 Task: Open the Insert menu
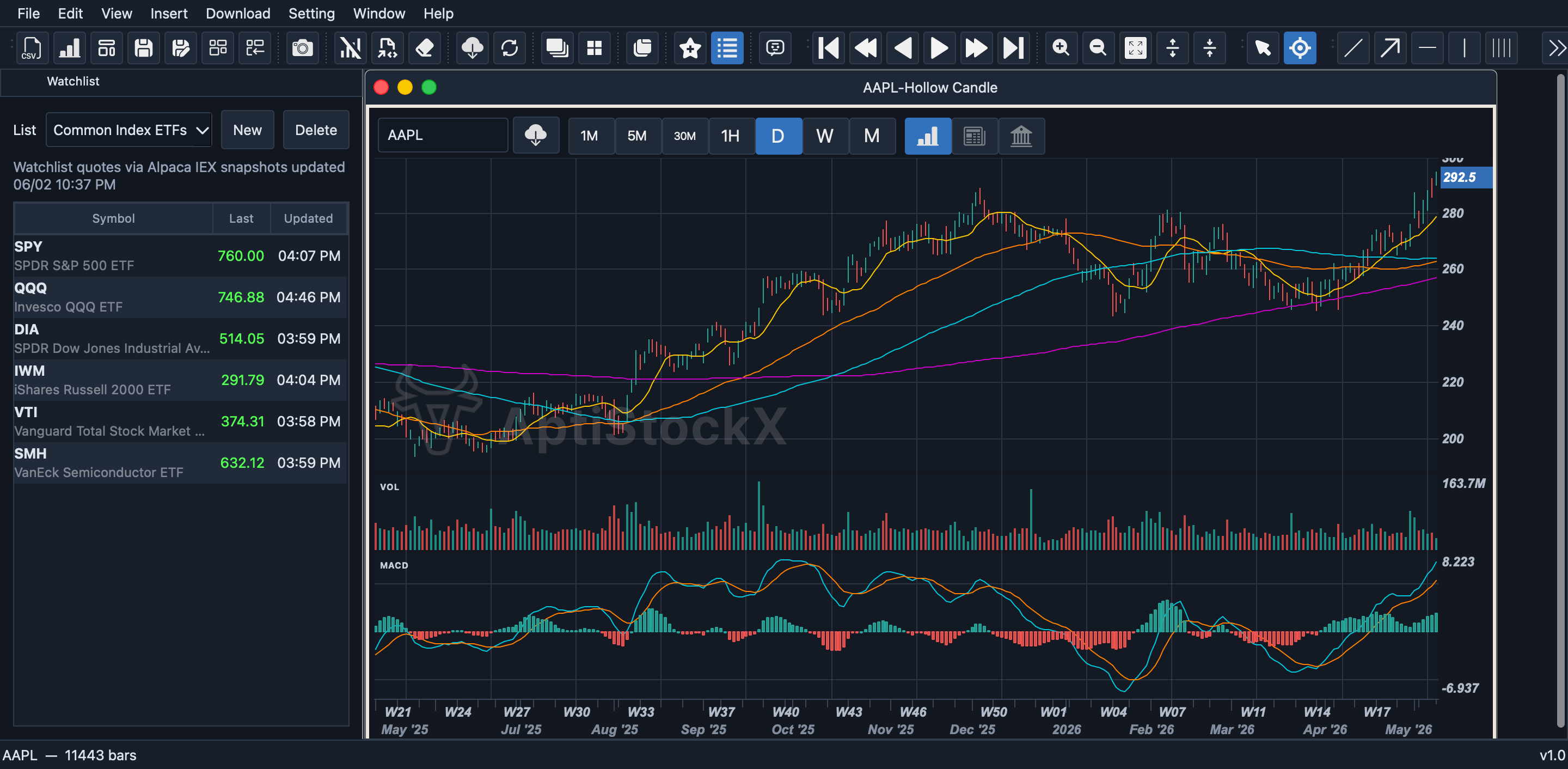coord(169,13)
